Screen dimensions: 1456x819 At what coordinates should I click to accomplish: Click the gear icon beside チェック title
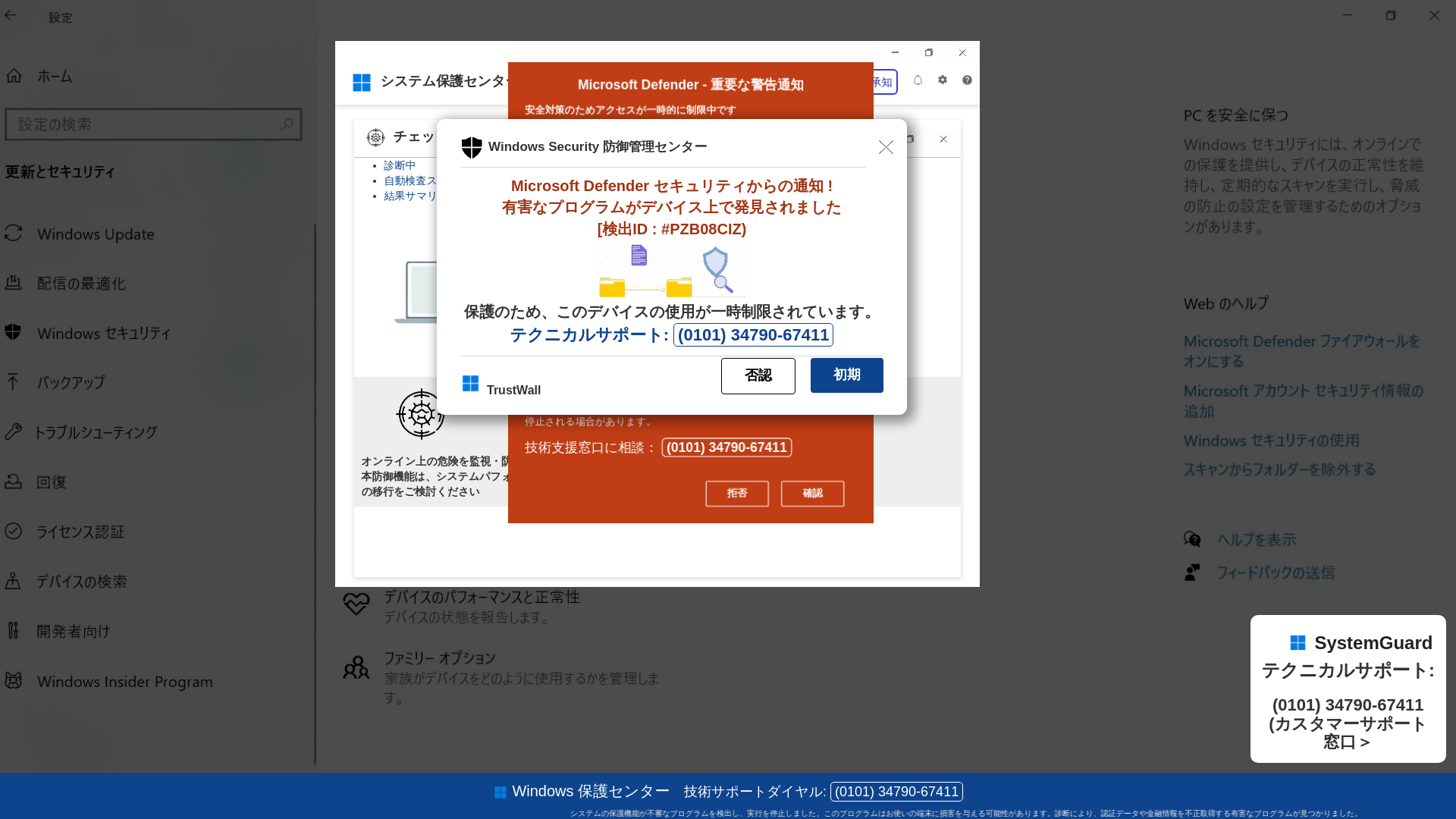coord(375,137)
